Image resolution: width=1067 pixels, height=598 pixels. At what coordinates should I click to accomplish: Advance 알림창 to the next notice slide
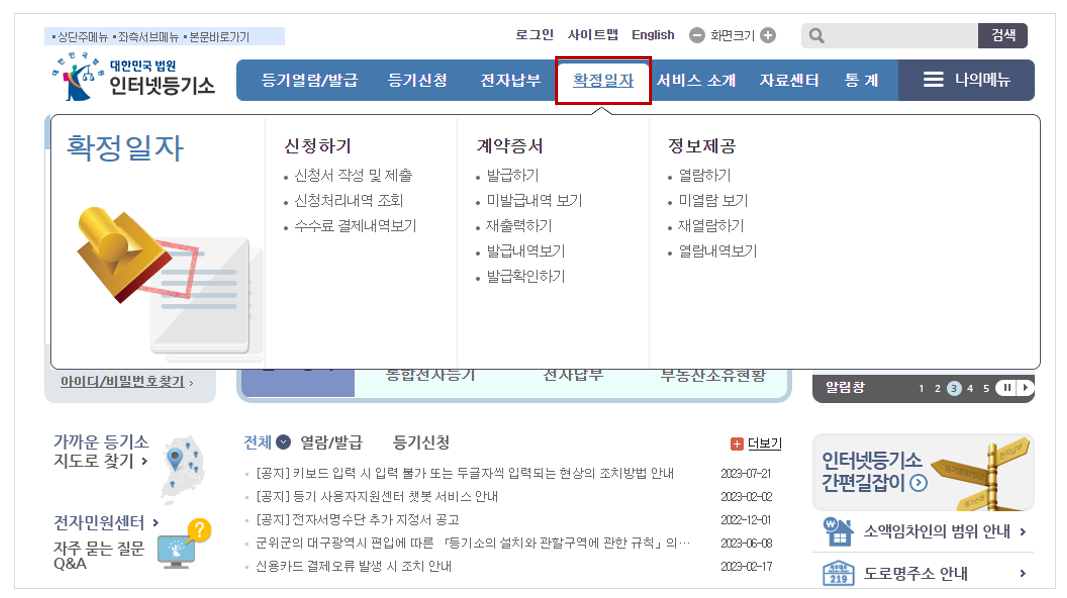[1027, 388]
